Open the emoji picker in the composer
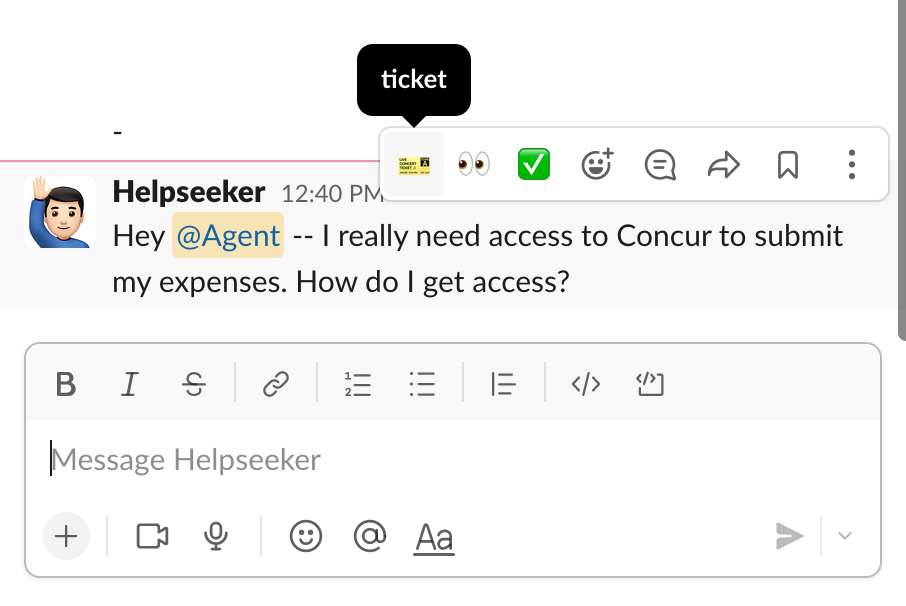The image size is (906, 606). [x=305, y=536]
